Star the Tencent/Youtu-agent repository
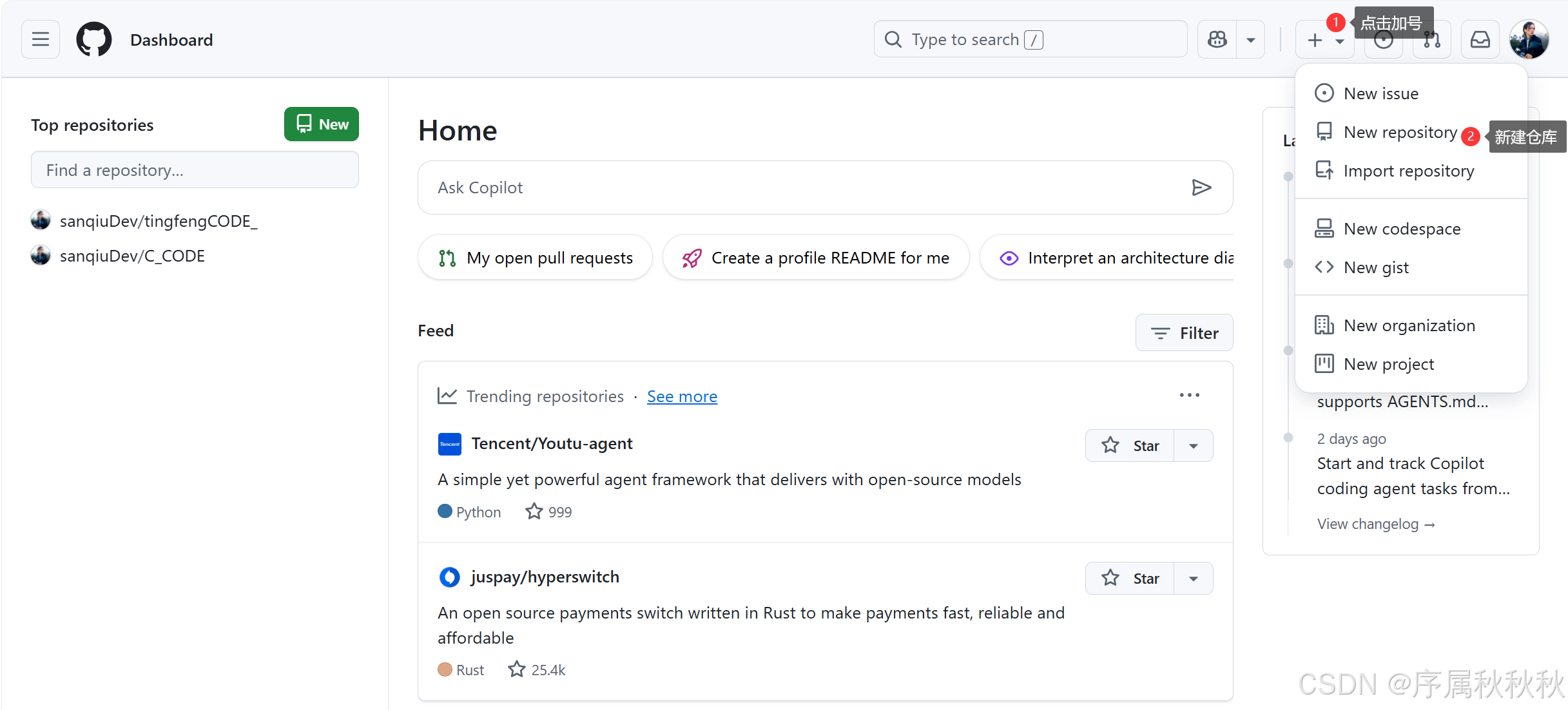The image size is (1568, 710). (x=1130, y=446)
